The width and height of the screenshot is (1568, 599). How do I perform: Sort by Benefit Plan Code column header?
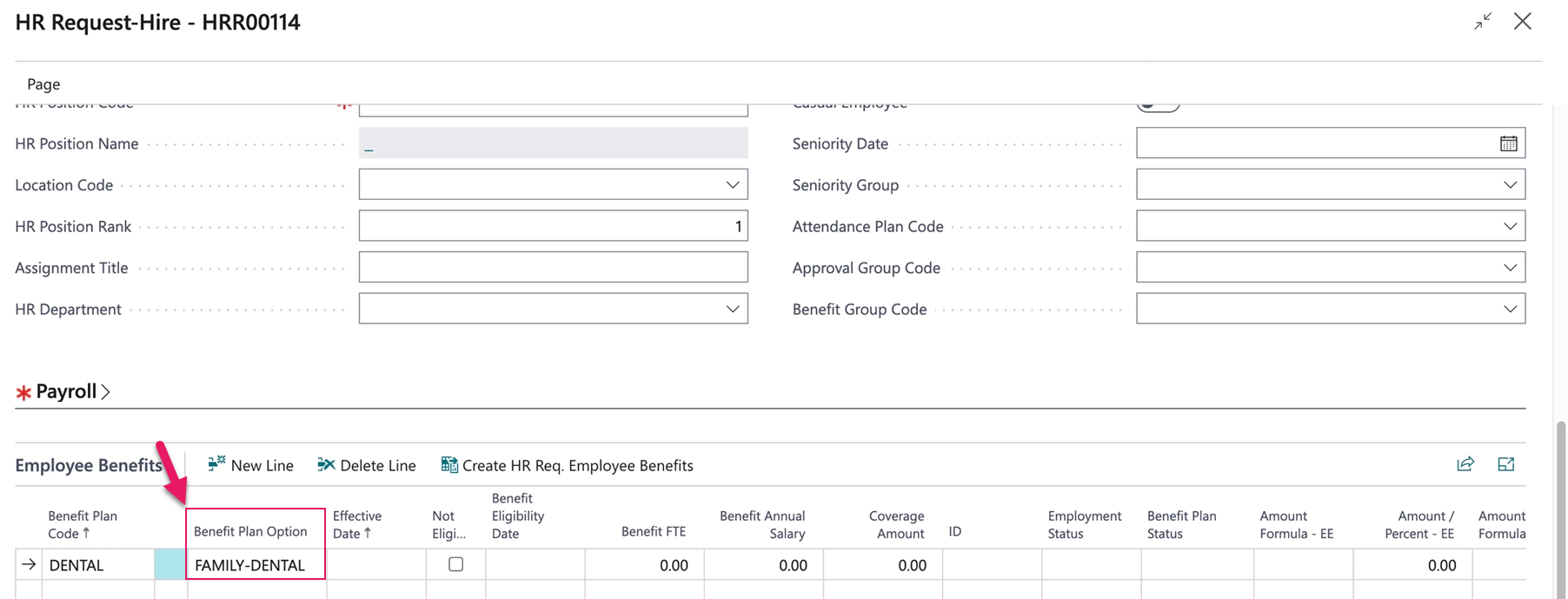[x=83, y=524]
